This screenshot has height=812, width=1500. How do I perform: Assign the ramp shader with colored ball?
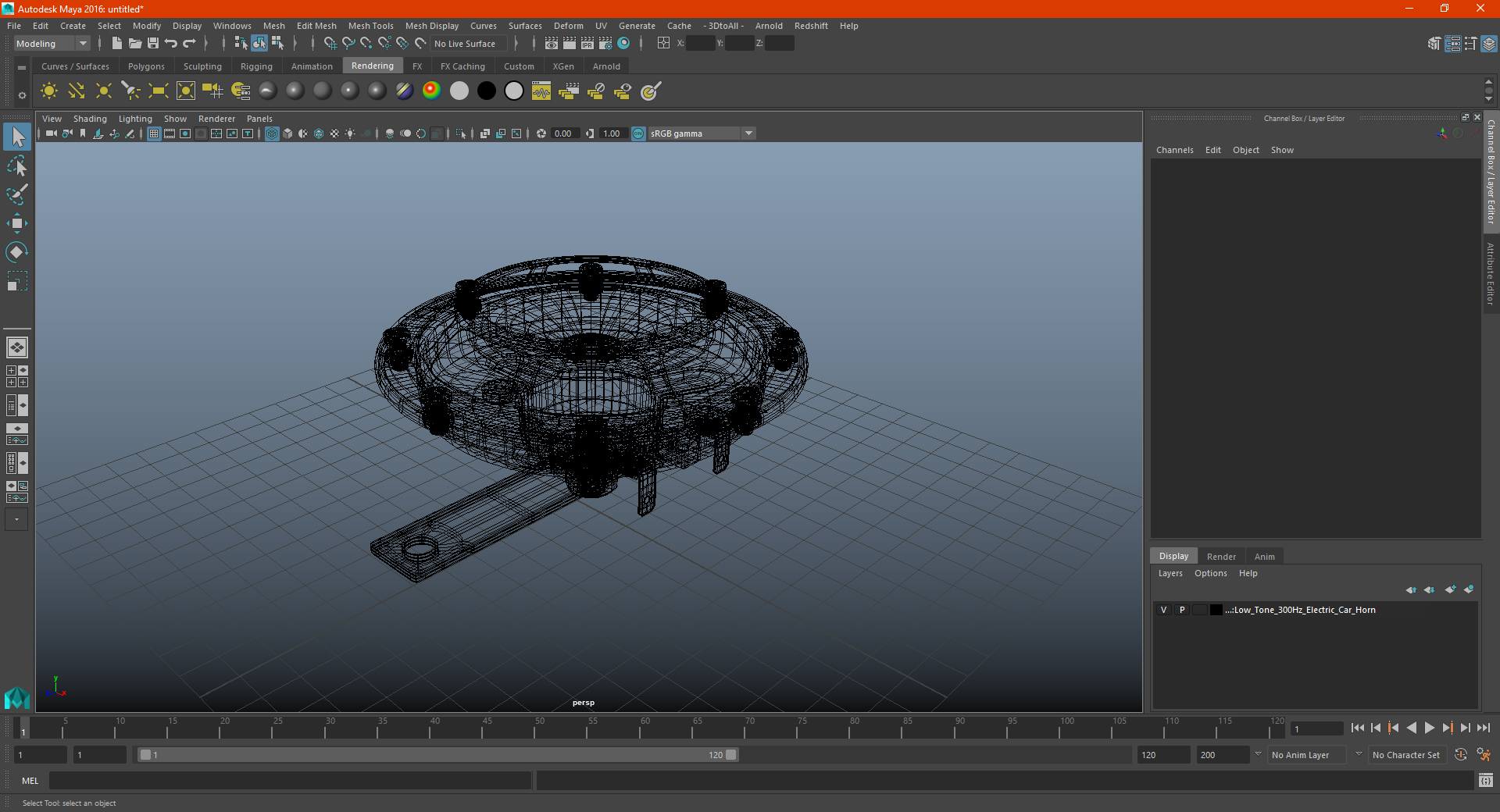click(431, 91)
